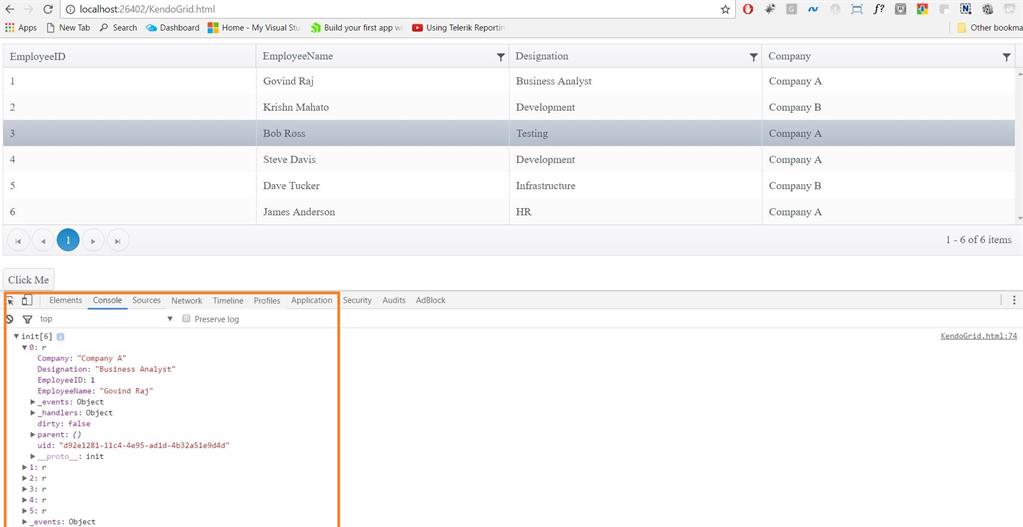
Task: Click the info badge next to init[6]
Action: 60,337
